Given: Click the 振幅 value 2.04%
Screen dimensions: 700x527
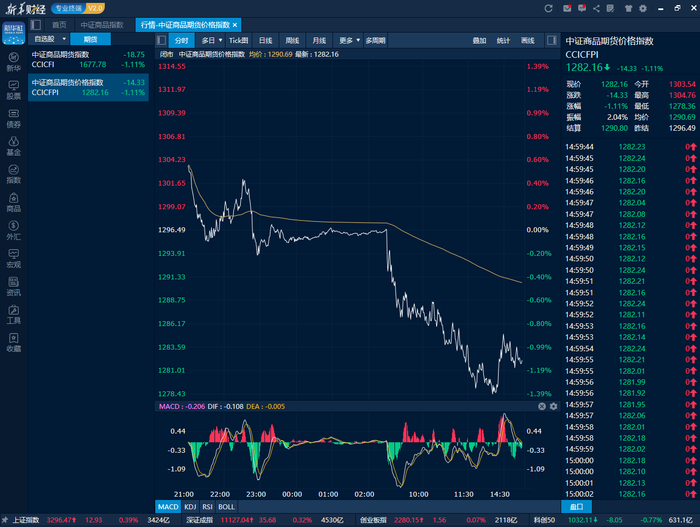Looking at the screenshot, I should tap(617, 117).
